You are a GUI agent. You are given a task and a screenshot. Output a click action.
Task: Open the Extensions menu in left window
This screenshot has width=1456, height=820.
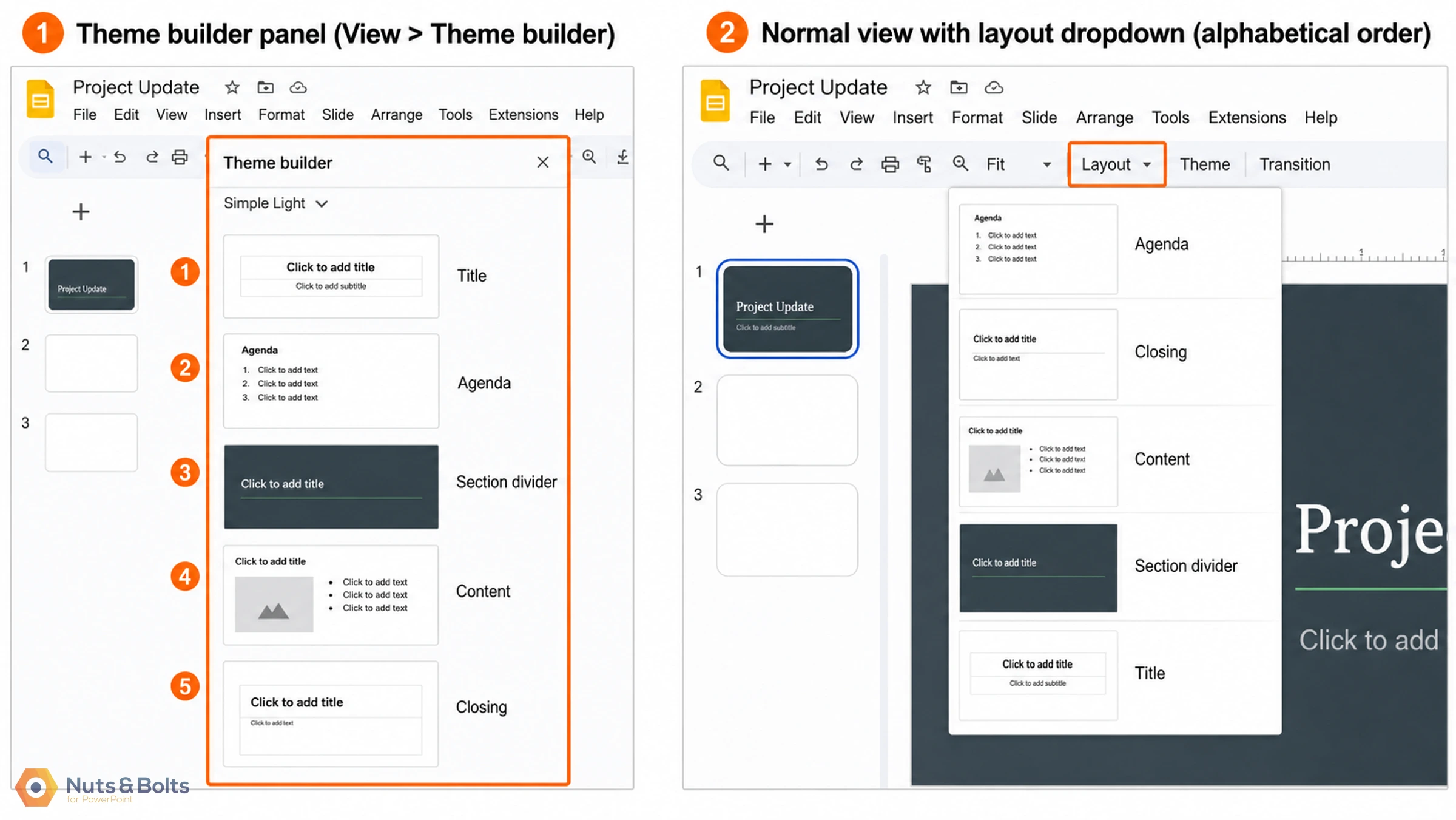pos(524,114)
